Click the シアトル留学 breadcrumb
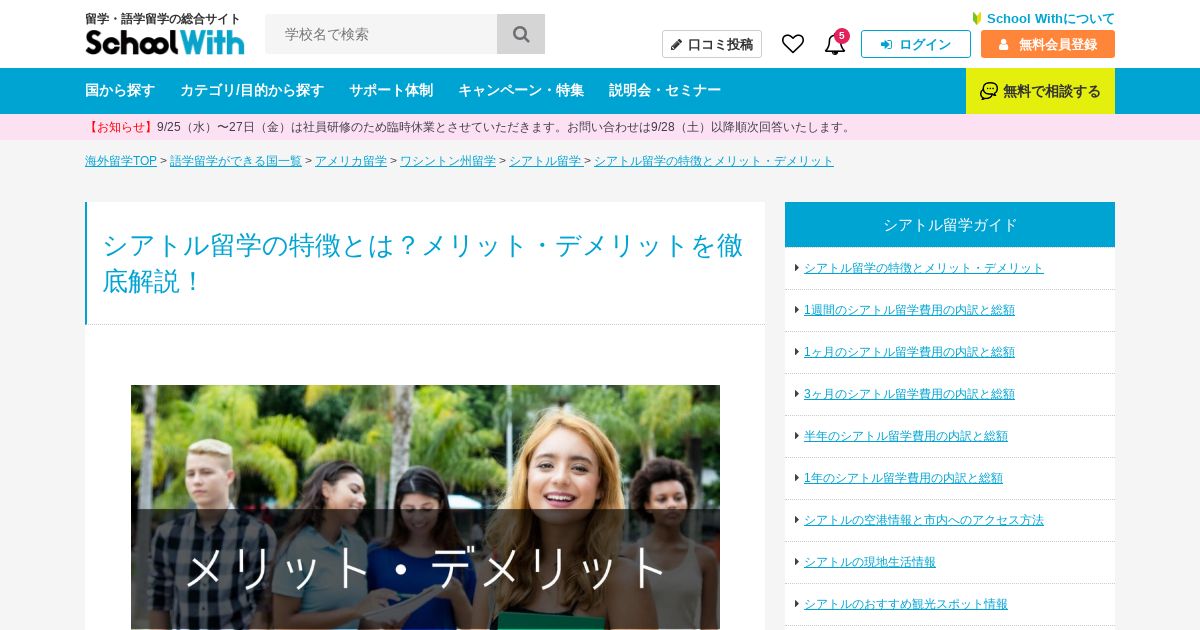This screenshot has height=630, width=1200. click(x=545, y=161)
